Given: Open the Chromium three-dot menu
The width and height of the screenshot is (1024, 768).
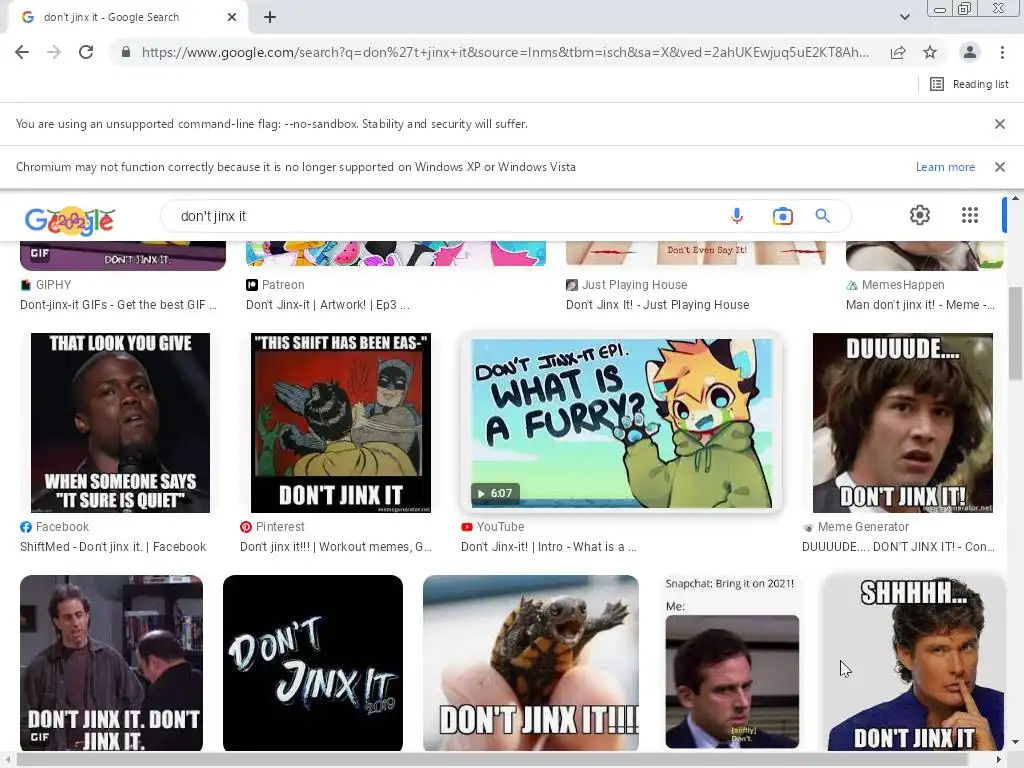Looking at the screenshot, I should click(1002, 52).
